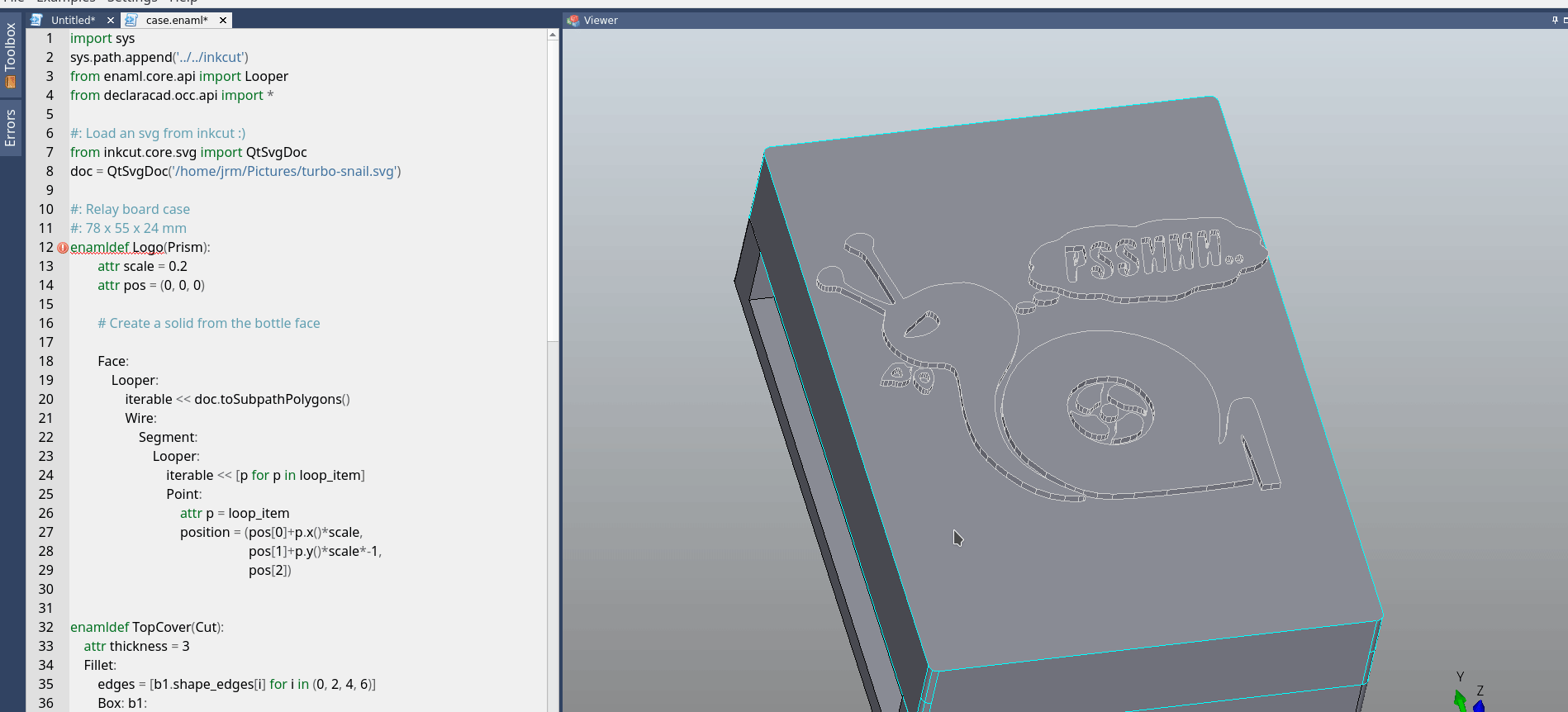1568x712 pixels.
Task: Click the 'Fillet:' line
Action: pyautogui.click(x=100, y=665)
